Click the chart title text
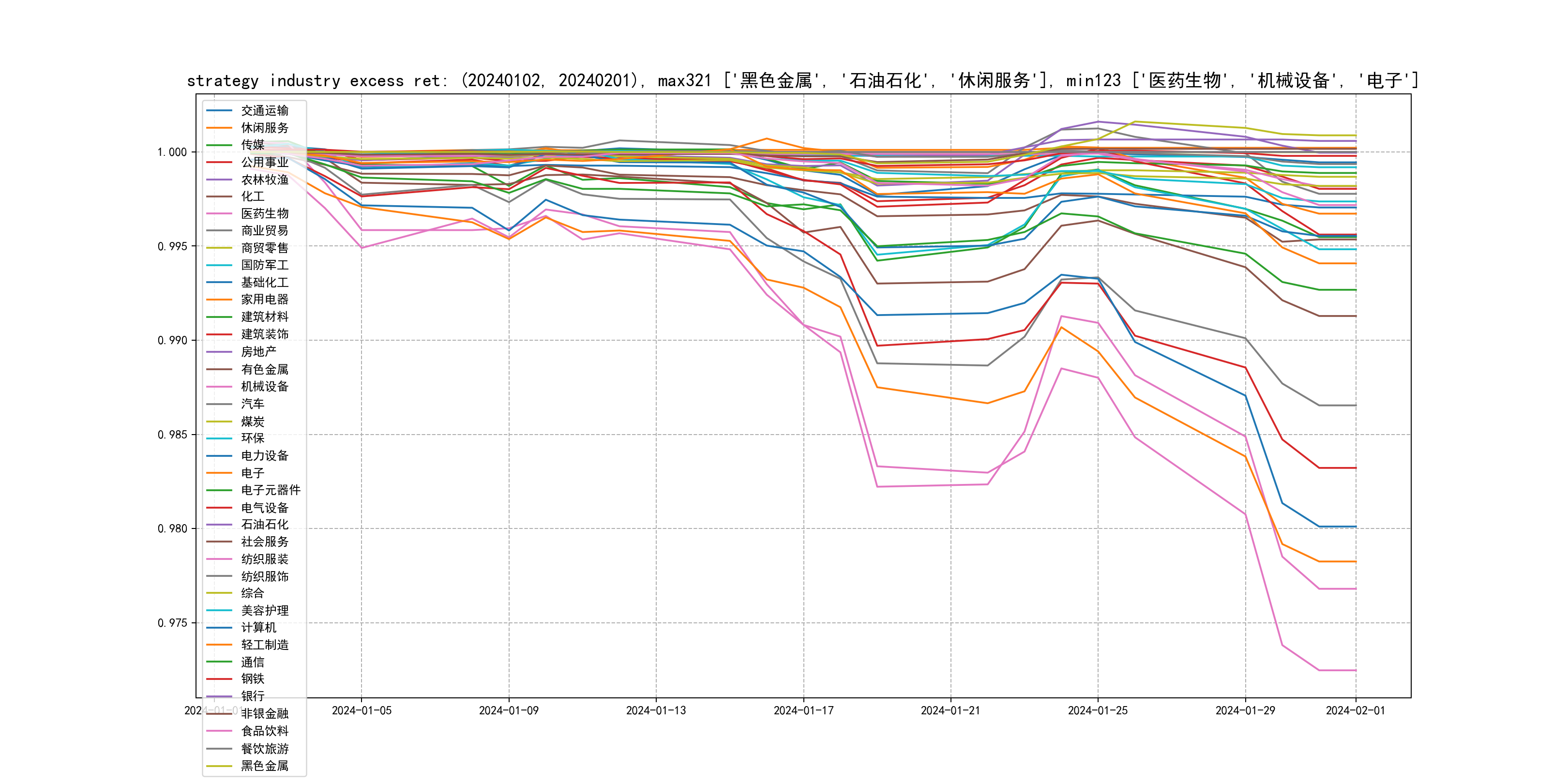 coord(802,80)
